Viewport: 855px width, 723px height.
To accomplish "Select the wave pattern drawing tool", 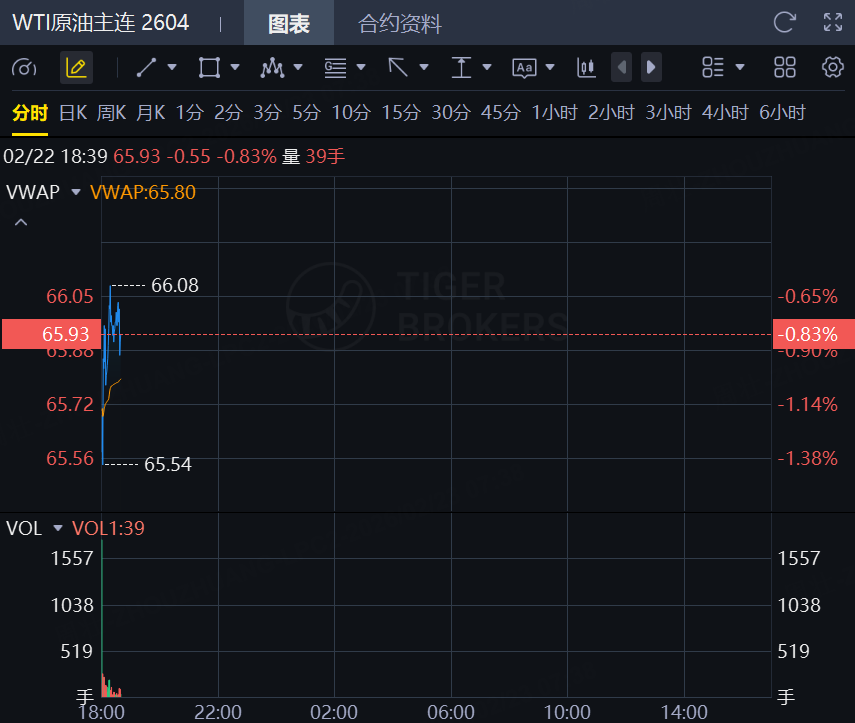I will pyautogui.click(x=272, y=68).
